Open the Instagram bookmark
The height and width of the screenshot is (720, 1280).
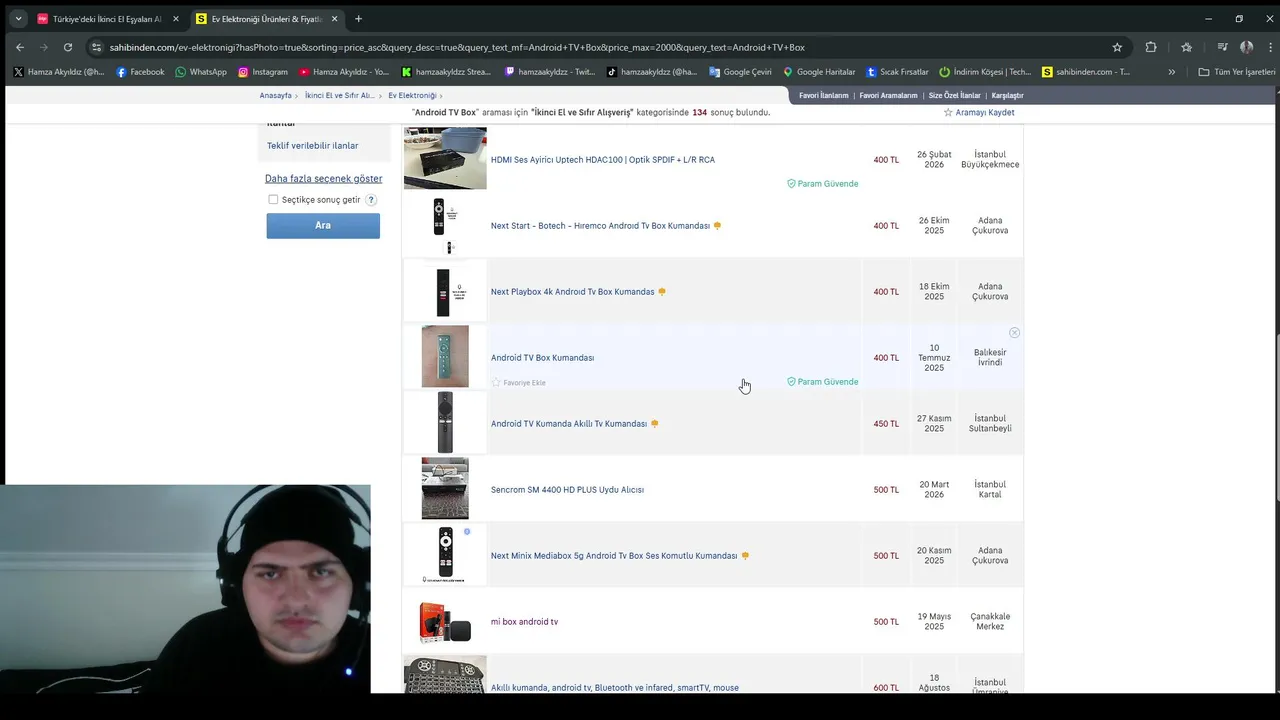[x=262, y=72]
